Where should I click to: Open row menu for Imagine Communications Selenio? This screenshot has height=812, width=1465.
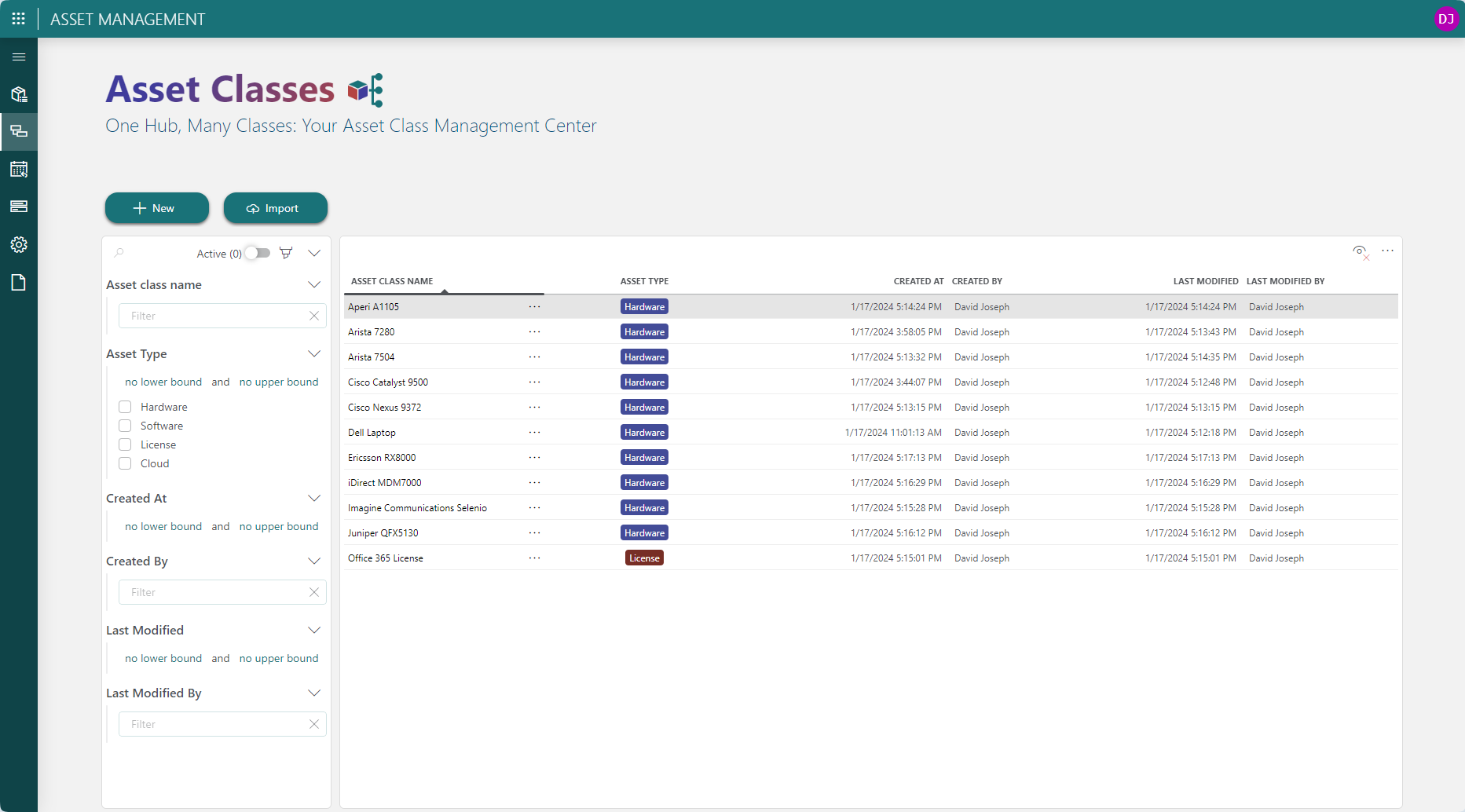[534, 507]
